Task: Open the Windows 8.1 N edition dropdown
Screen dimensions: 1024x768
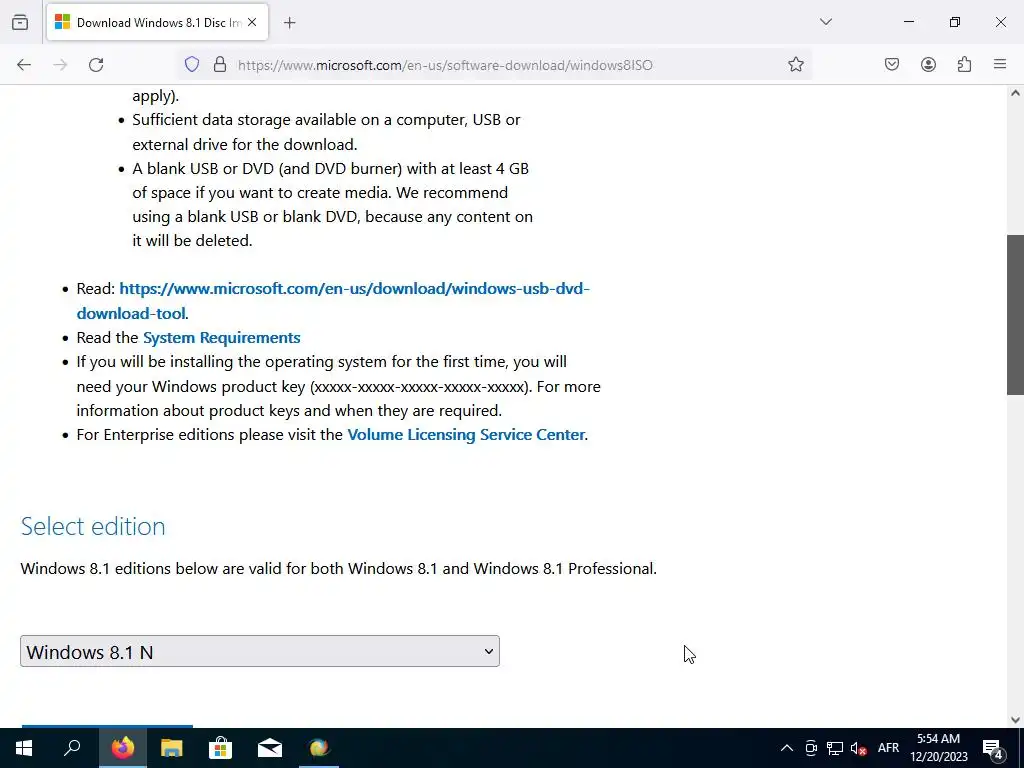Action: [260, 651]
